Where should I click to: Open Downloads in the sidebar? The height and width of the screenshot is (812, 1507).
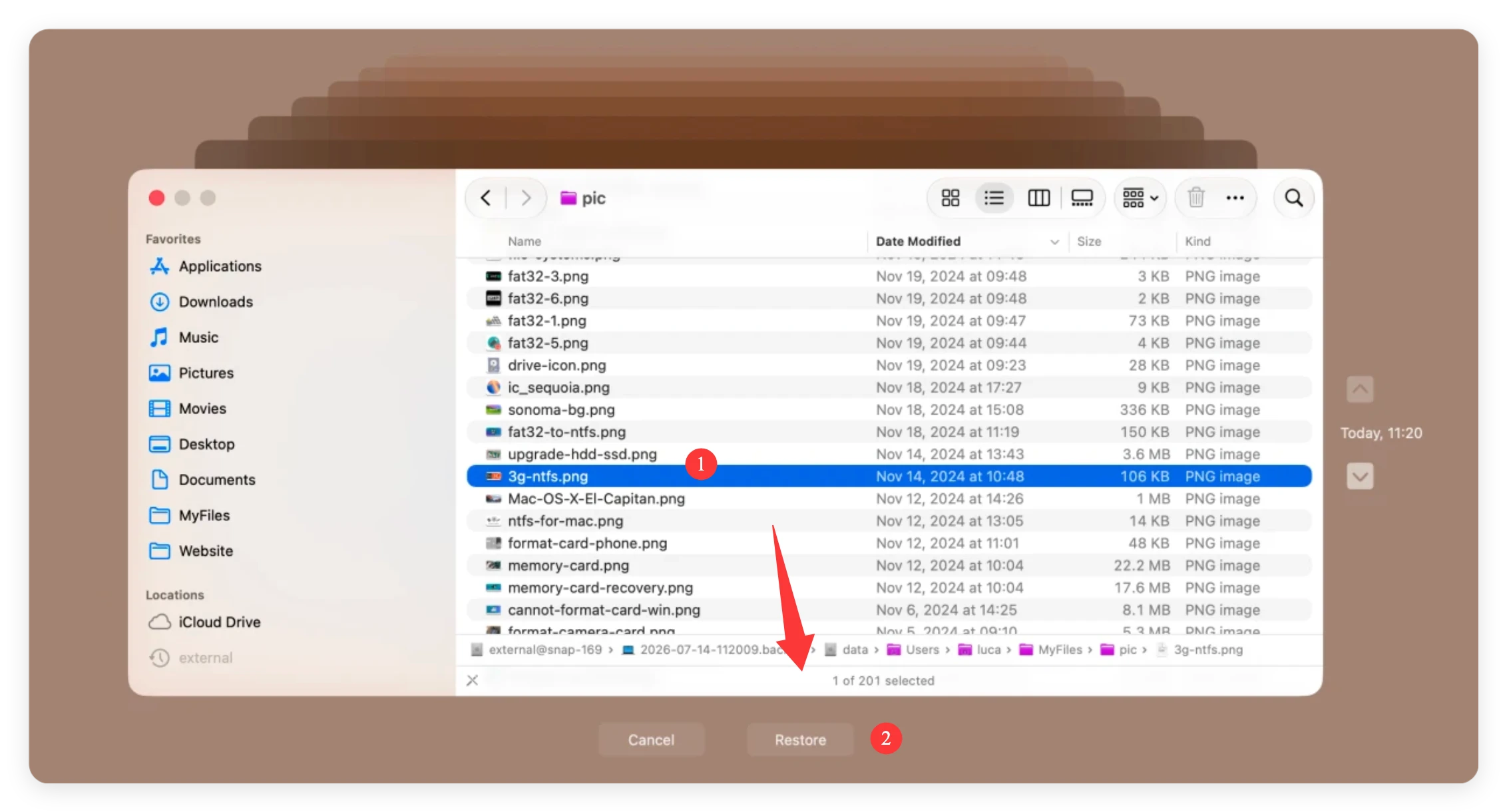pos(201,302)
